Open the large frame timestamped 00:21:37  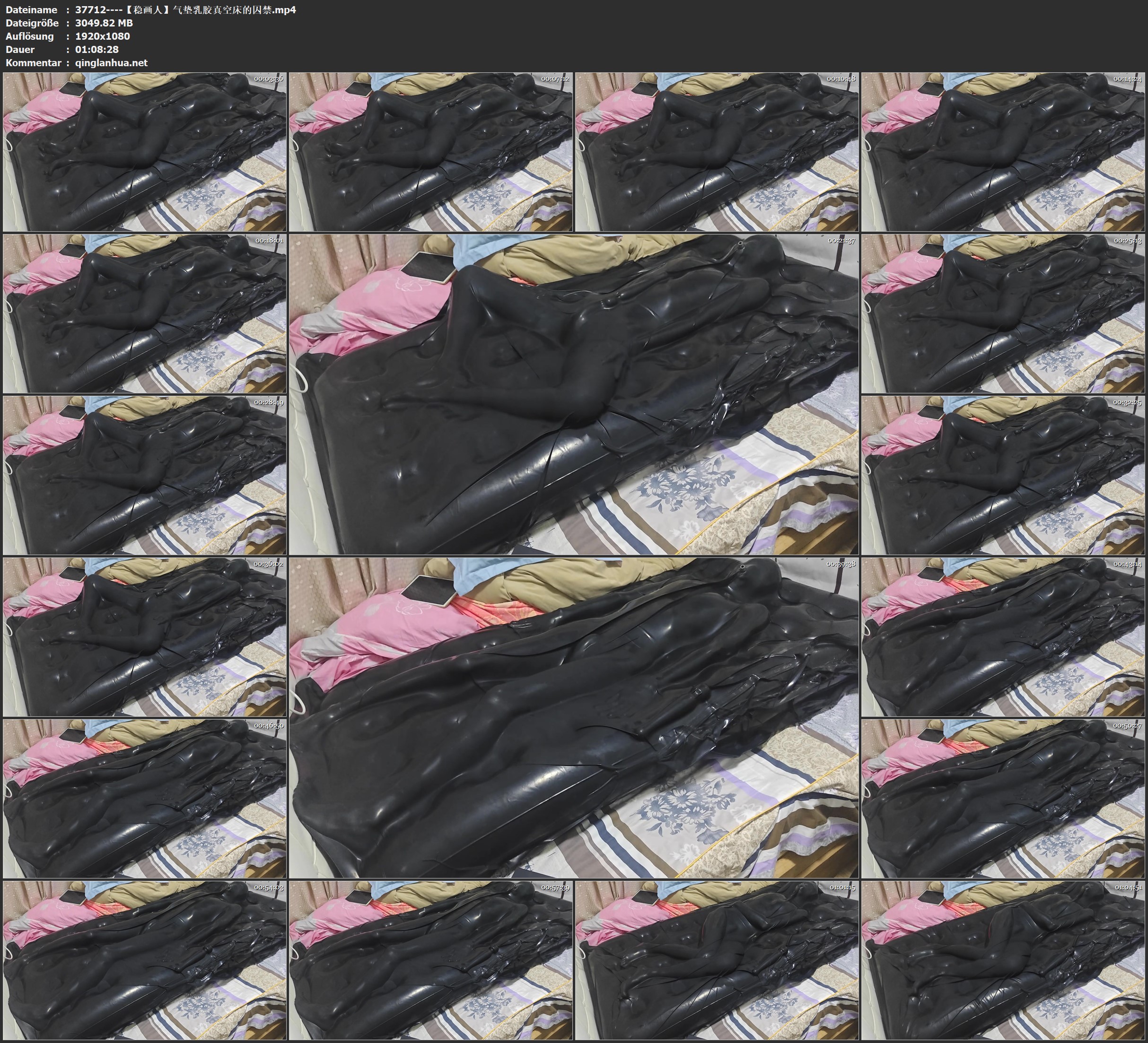[574, 394]
